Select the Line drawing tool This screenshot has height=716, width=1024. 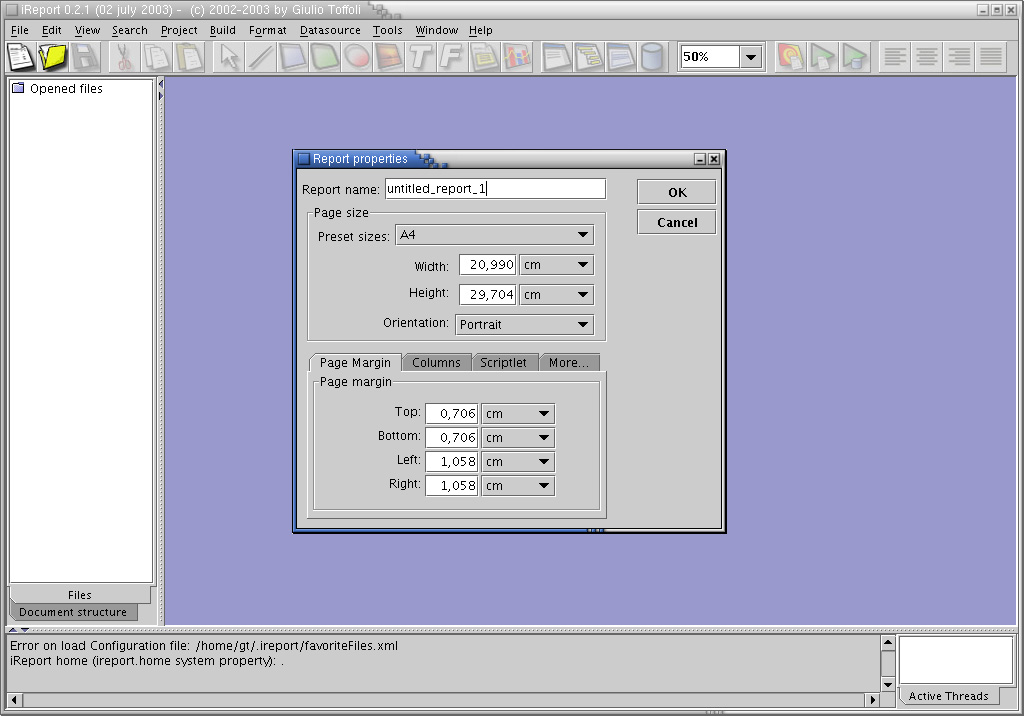point(261,57)
